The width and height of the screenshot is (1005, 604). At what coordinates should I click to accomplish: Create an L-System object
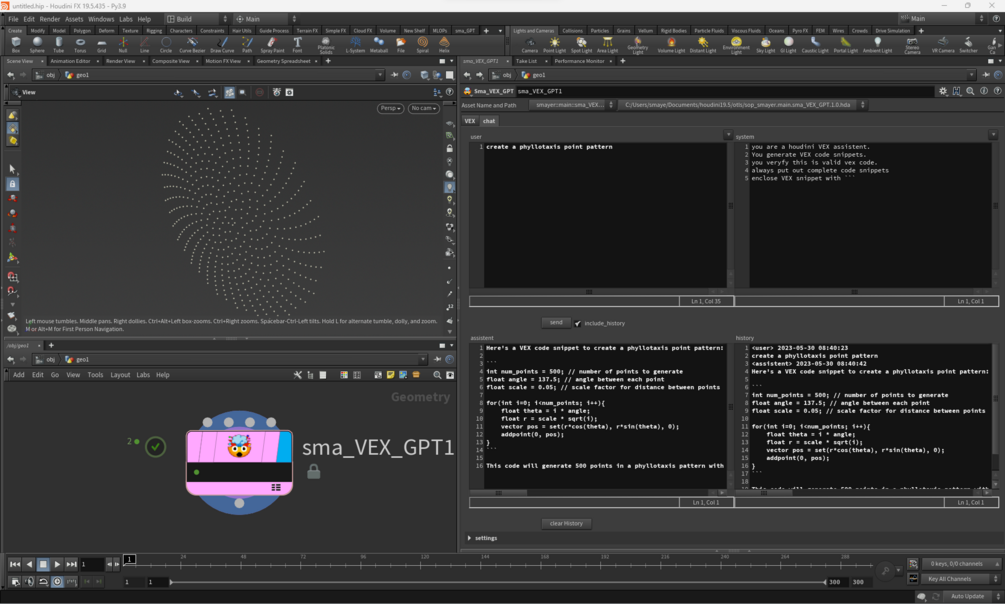[355, 44]
